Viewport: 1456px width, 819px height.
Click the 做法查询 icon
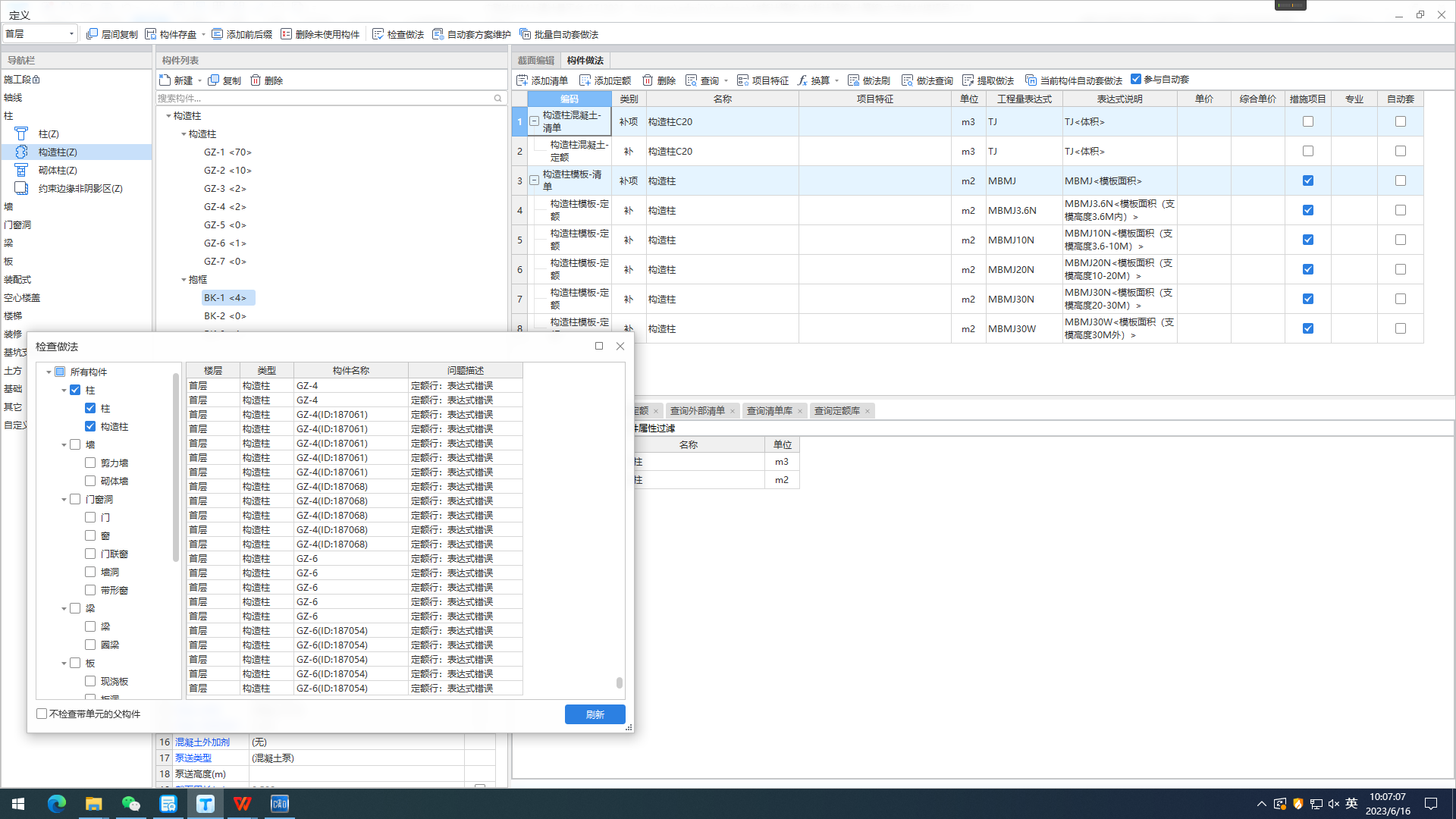907,80
